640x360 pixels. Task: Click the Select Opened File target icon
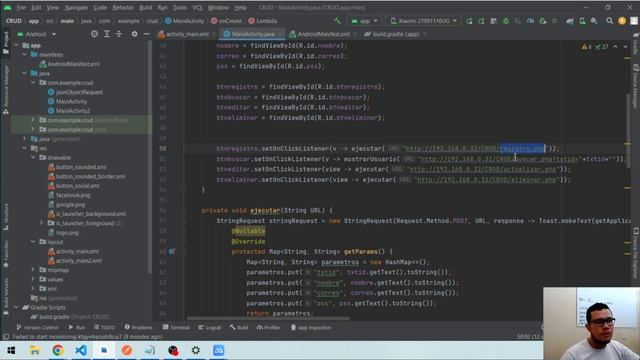tap(94, 34)
